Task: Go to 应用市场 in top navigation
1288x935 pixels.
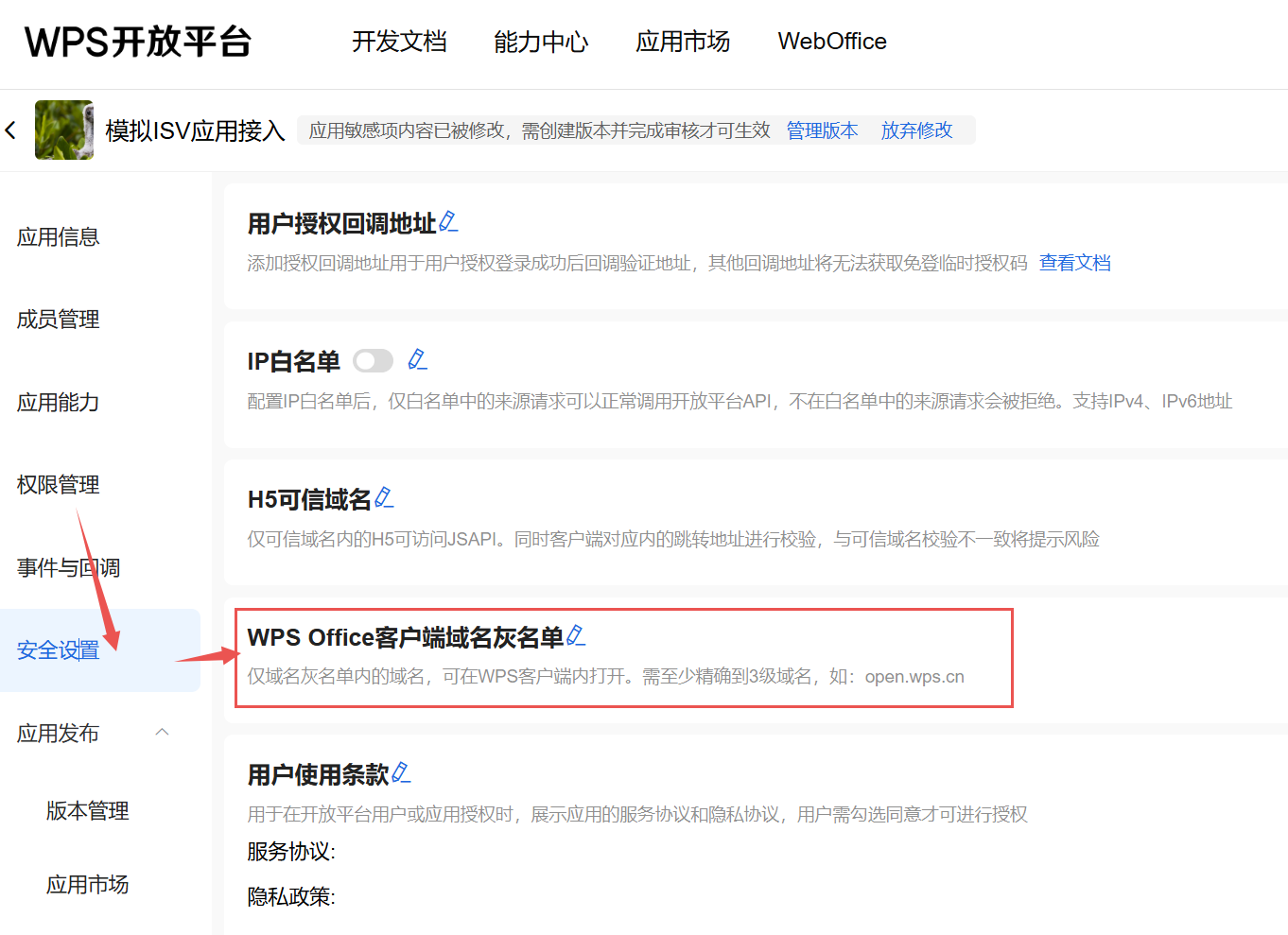Action: 683,42
